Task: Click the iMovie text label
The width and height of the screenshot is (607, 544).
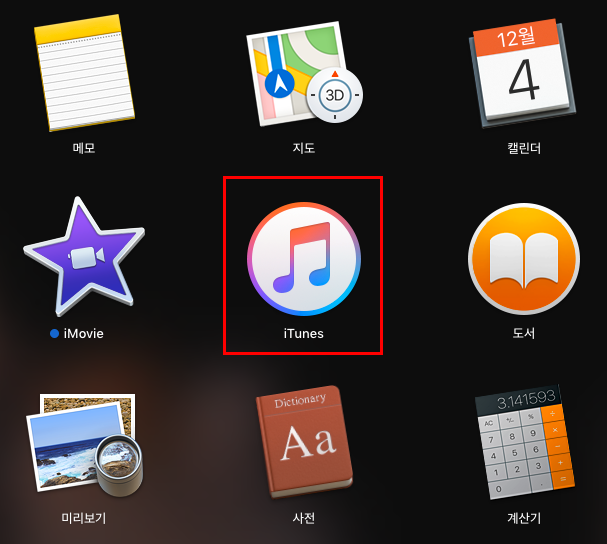Action: pyautogui.click(x=84, y=333)
